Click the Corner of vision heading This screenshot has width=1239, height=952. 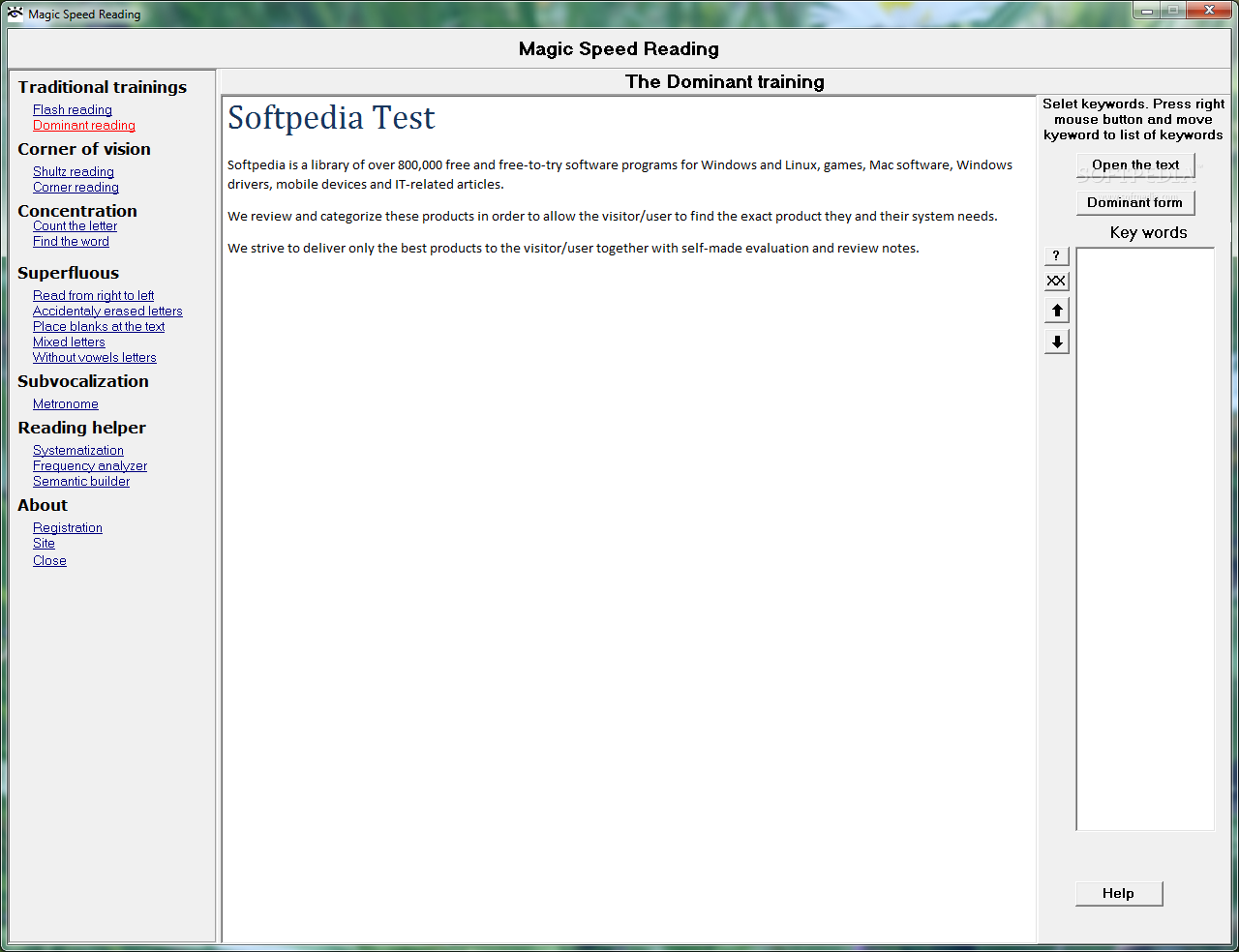(84, 149)
